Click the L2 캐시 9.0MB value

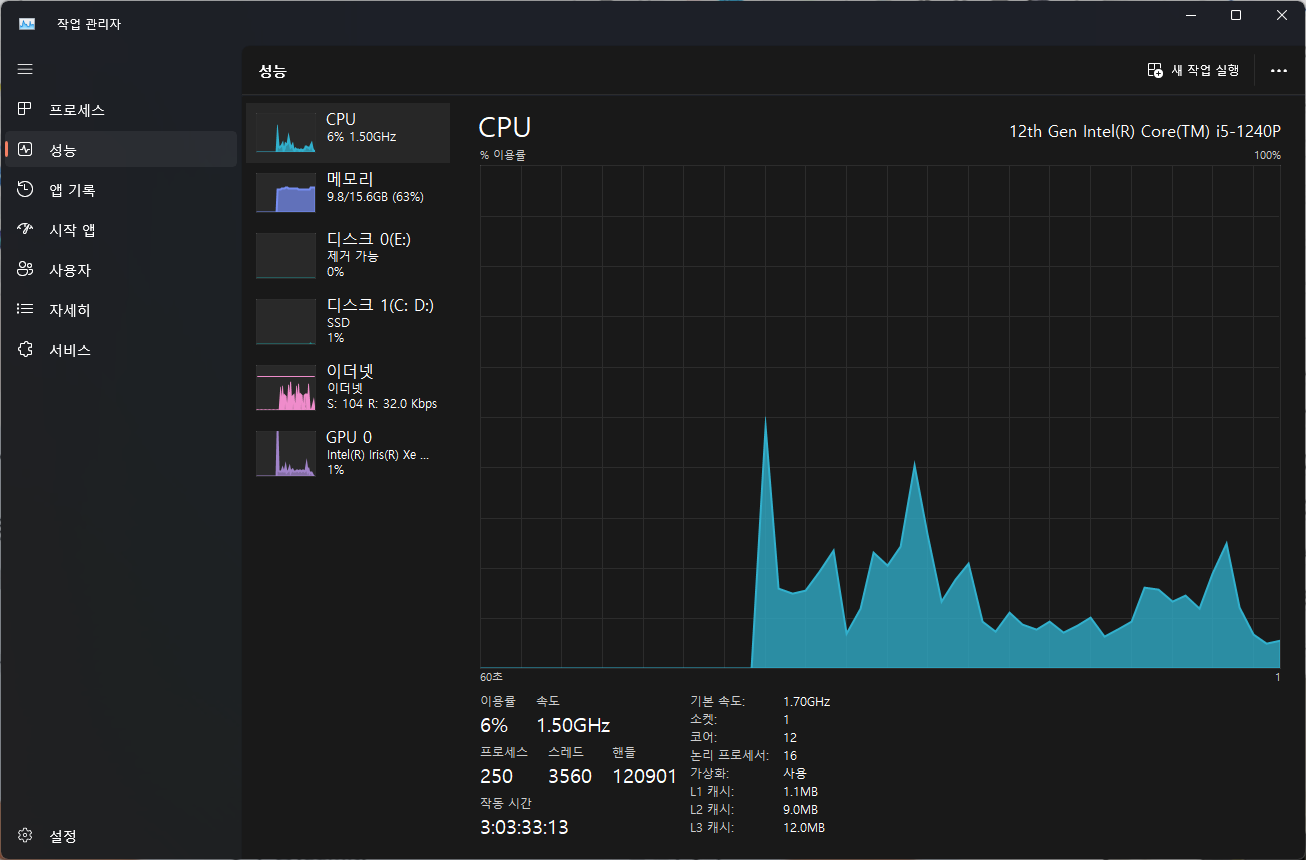coord(800,809)
